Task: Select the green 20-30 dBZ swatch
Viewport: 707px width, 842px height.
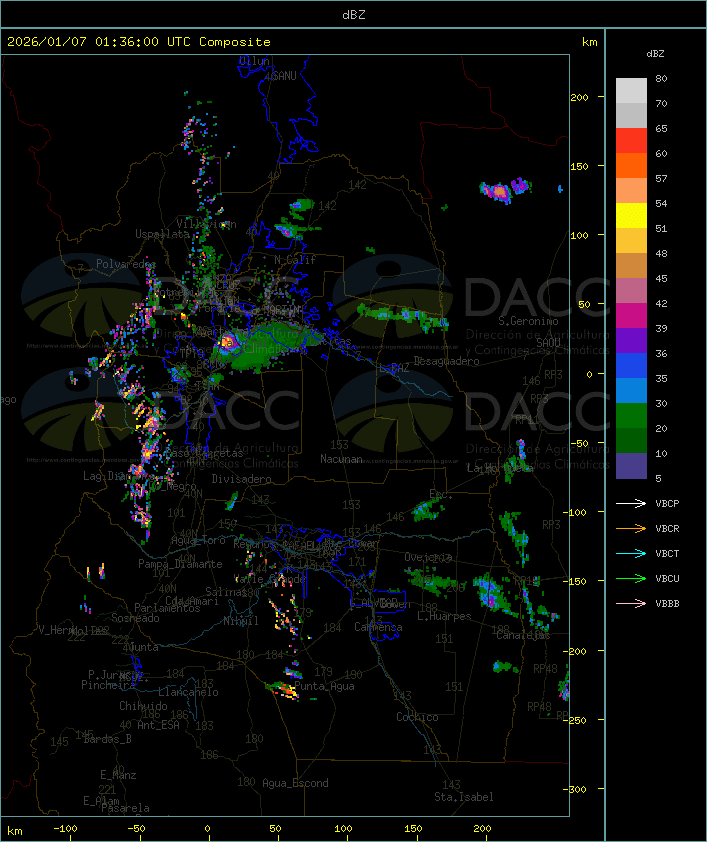Action: point(631,415)
